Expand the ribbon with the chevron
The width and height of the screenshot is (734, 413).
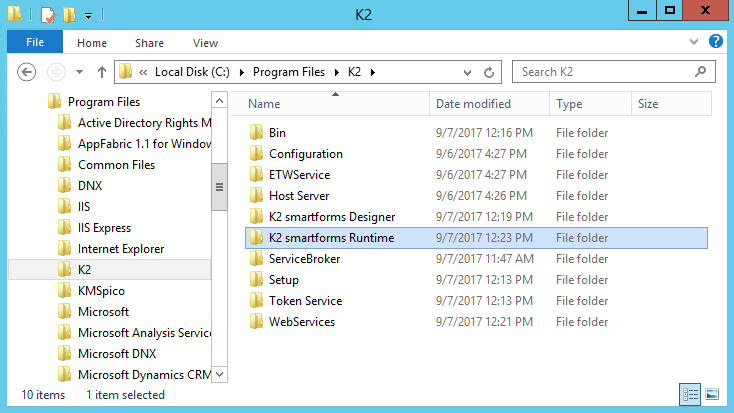point(696,43)
